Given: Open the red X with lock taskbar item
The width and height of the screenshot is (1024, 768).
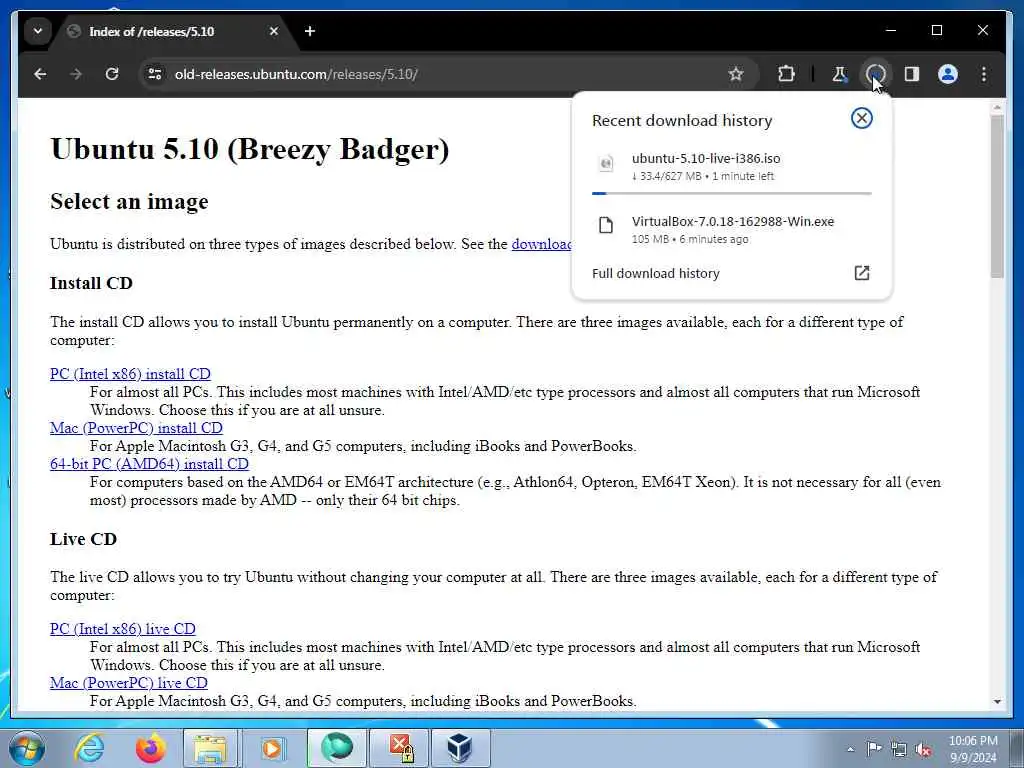Looking at the screenshot, I should click(399, 748).
